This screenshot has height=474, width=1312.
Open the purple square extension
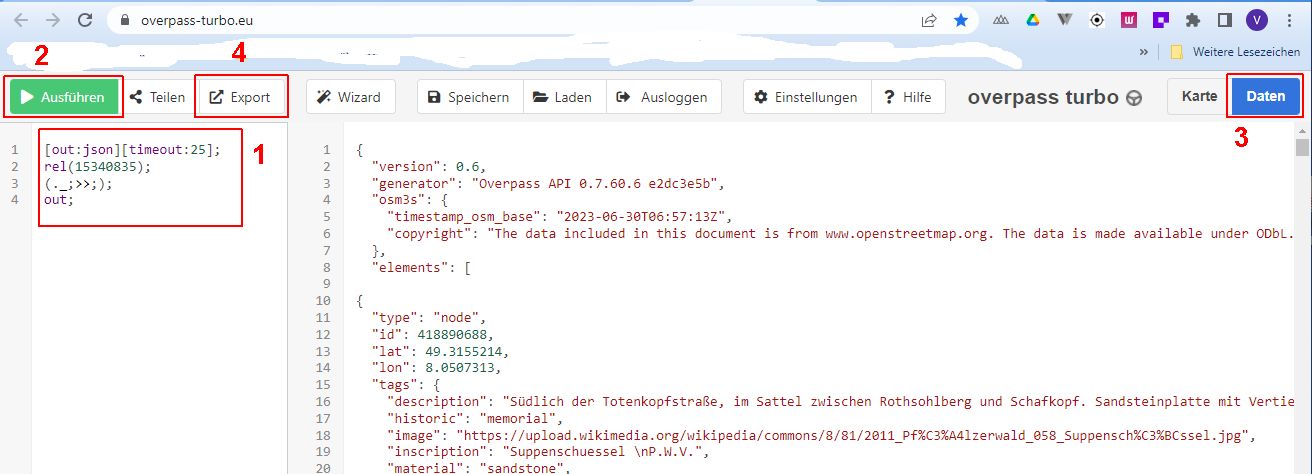(x=1160, y=20)
